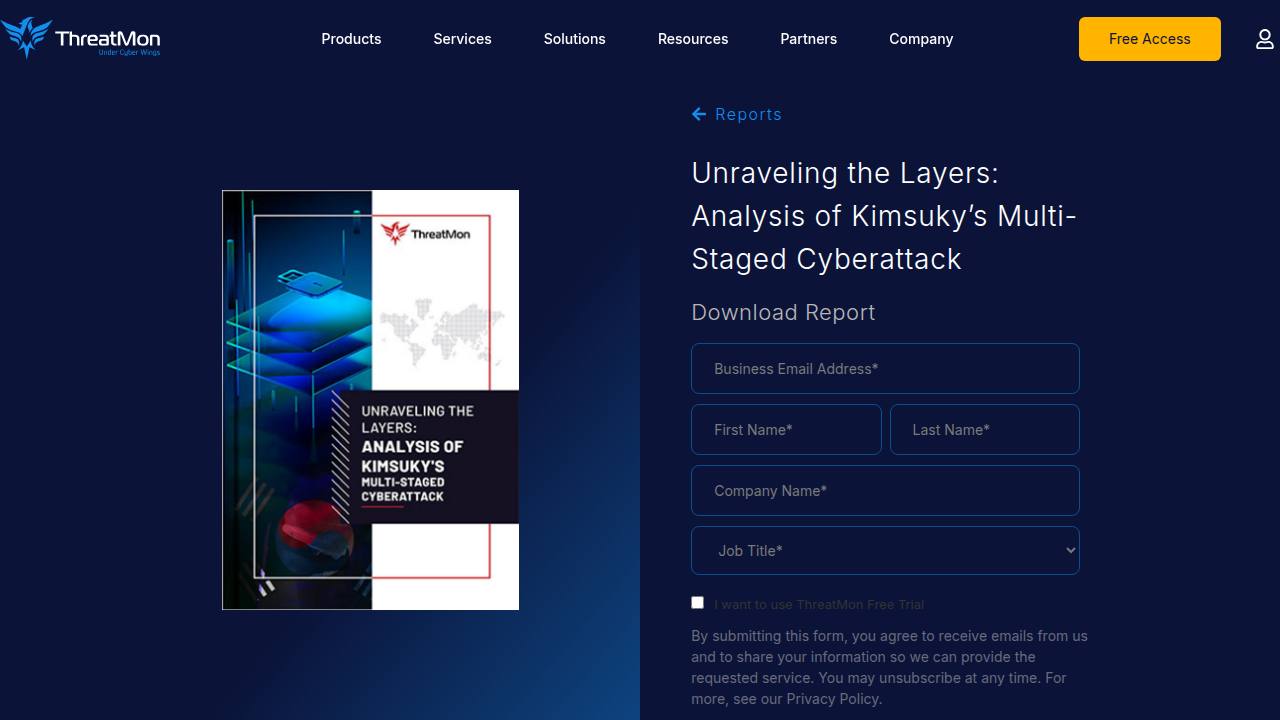This screenshot has width=1280, height=720.
Task: Click the back arrow beside Reports
Action: [699, 114]
